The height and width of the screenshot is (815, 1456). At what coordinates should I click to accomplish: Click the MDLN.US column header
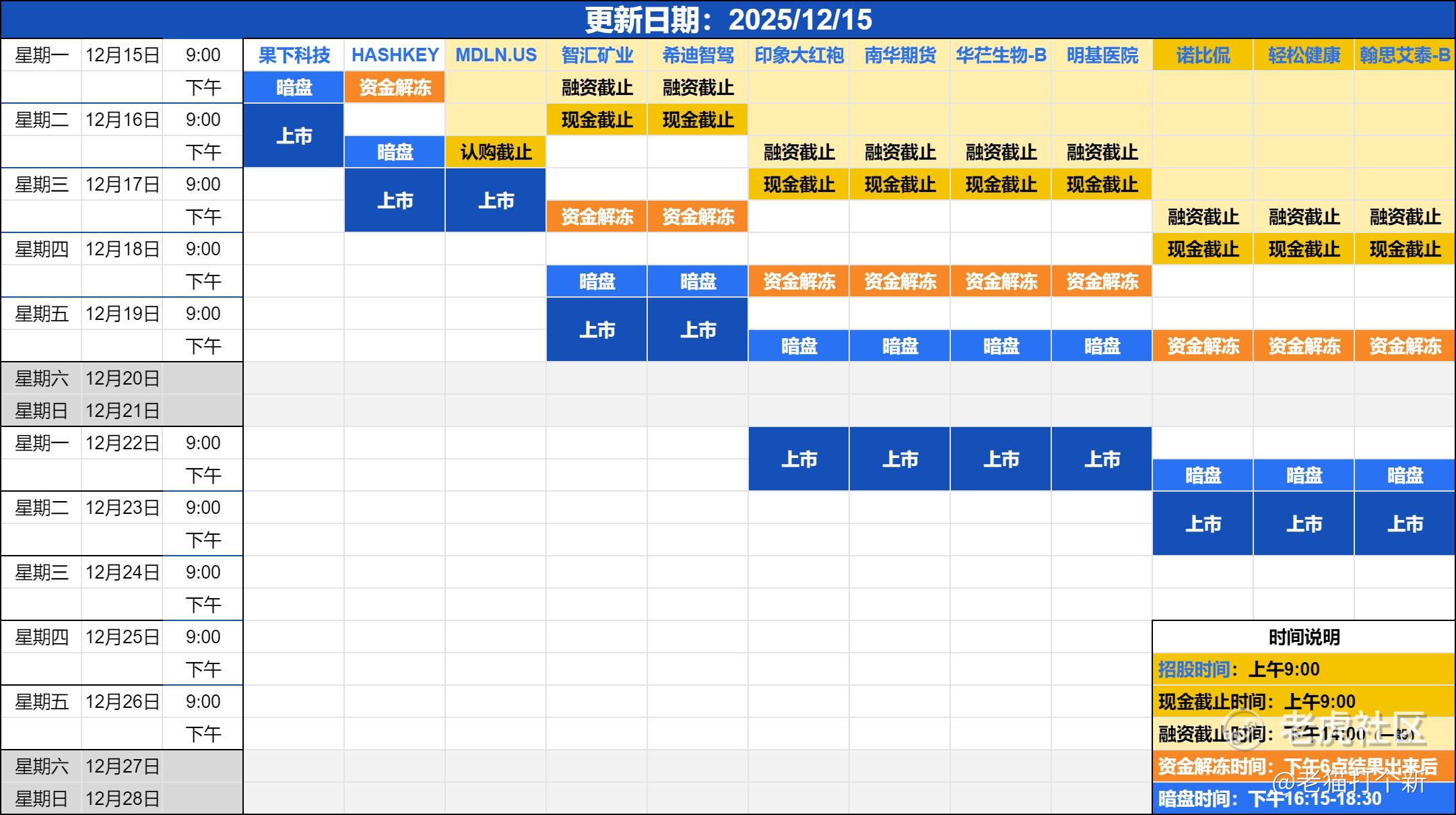click(496, 55)
